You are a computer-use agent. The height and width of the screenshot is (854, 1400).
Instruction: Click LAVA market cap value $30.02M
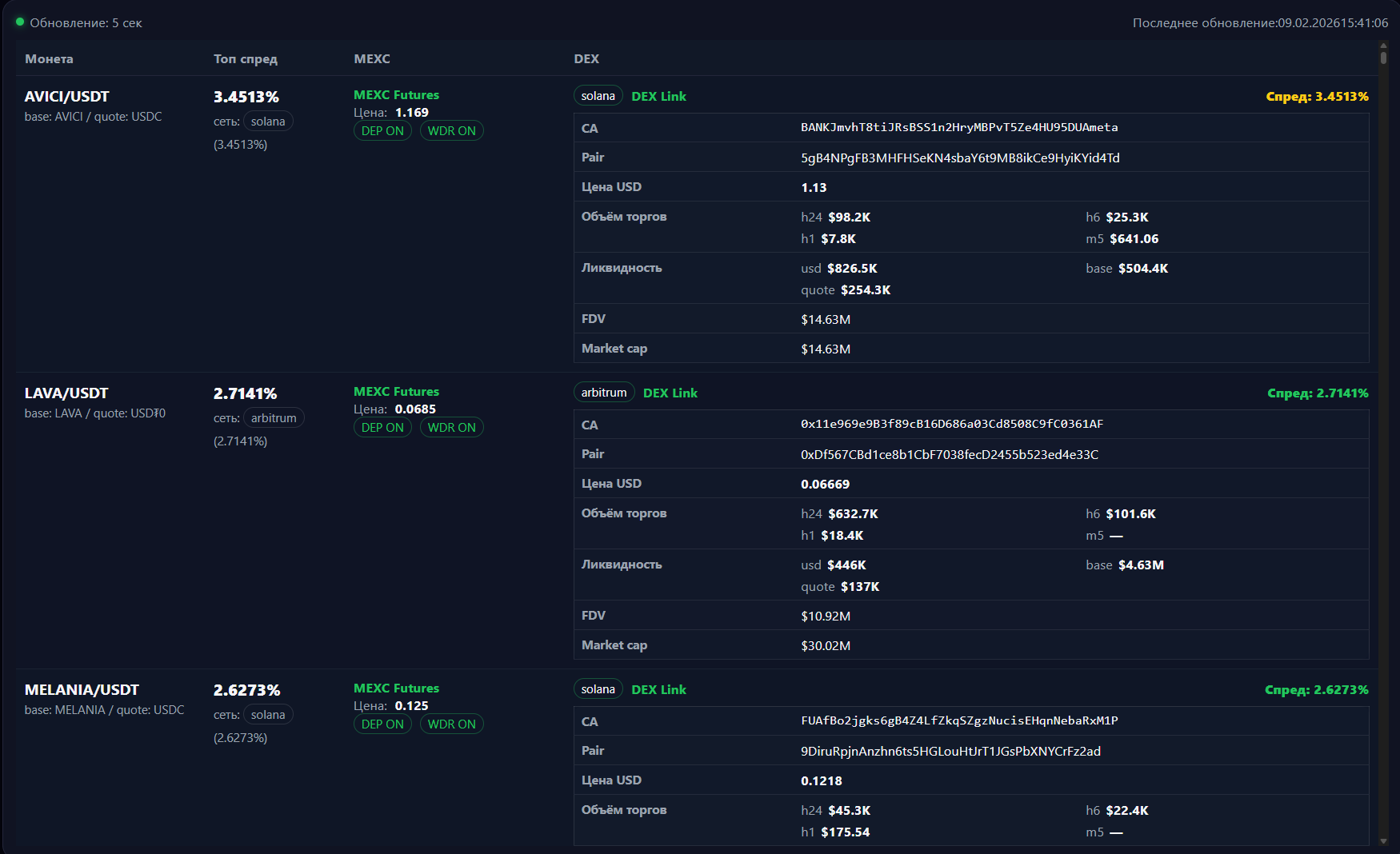point(826,646)
